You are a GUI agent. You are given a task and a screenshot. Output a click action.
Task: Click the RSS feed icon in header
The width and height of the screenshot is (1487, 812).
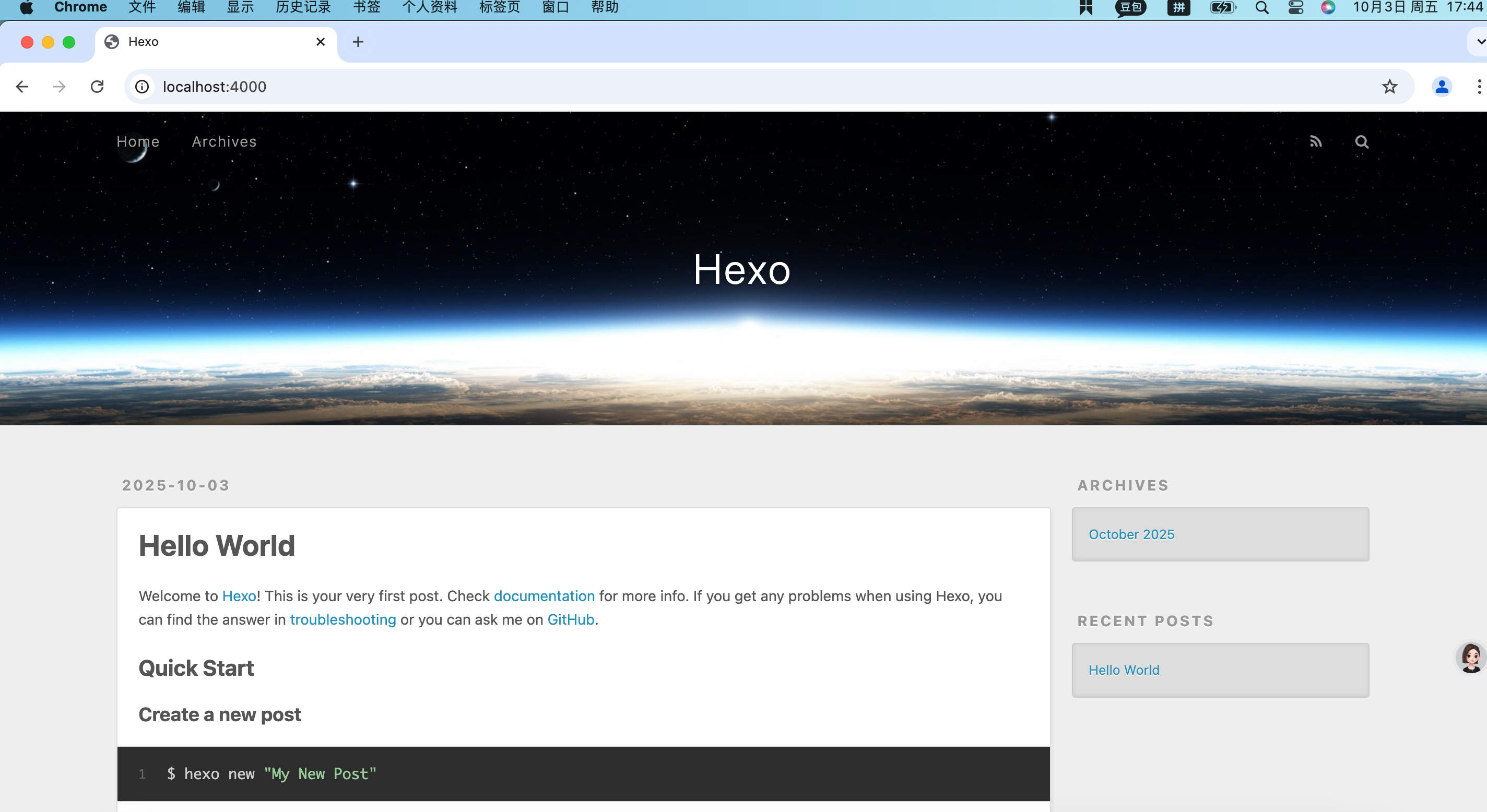click(1315, 141)
